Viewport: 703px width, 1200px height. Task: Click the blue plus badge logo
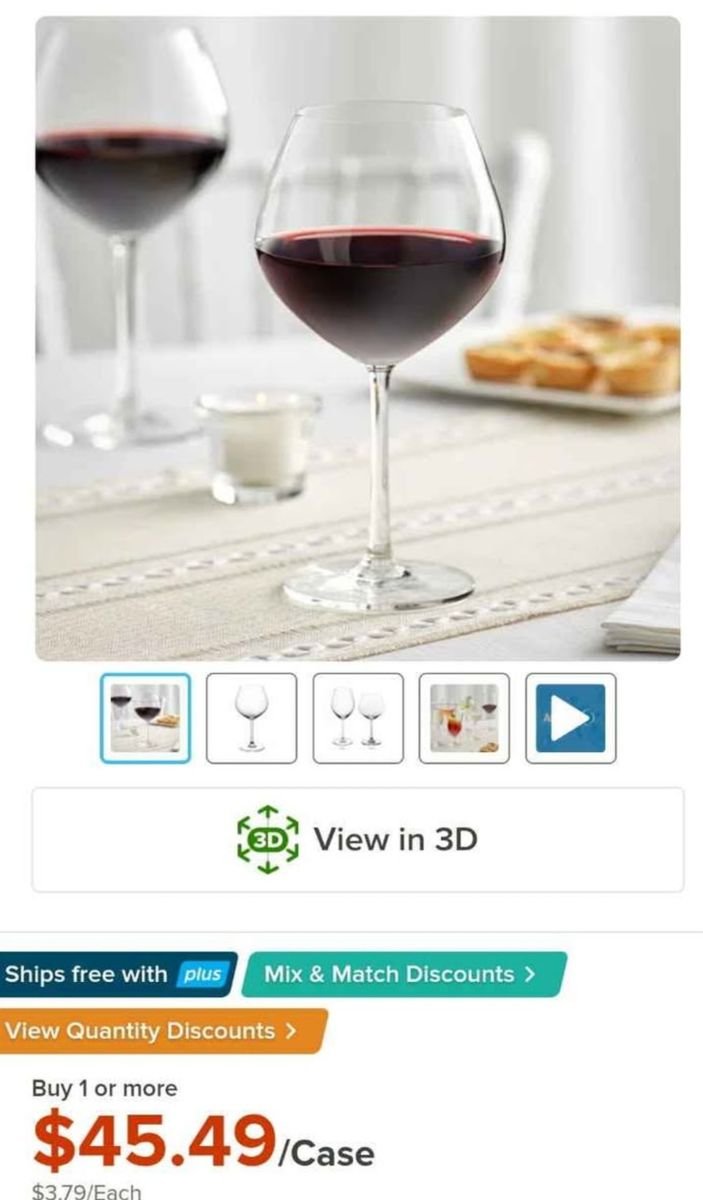coord(201,975)
